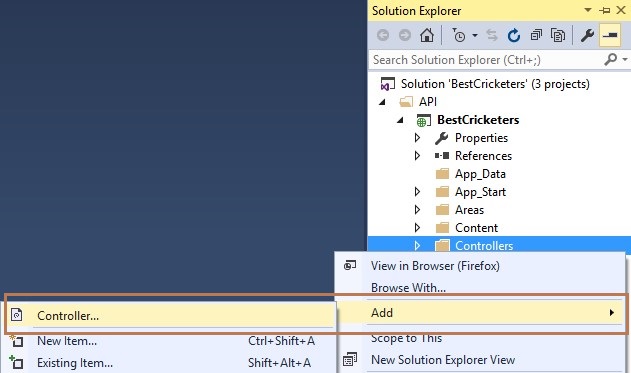Click the Refresh icon in Solution Explorer

(x=514, y=36)
